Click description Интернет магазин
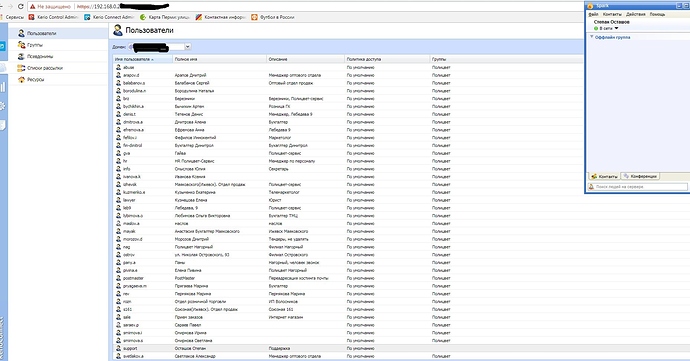The height and width of the screenshot is (361, 690). pyautogui.click(x=286, y=317)
